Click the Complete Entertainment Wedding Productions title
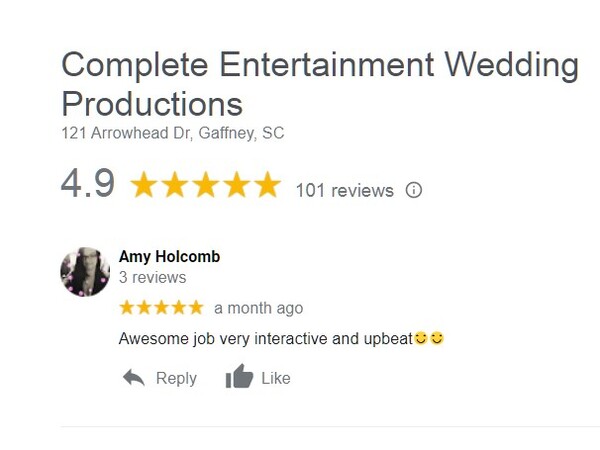Screen dimensions: 600x450 320,84
